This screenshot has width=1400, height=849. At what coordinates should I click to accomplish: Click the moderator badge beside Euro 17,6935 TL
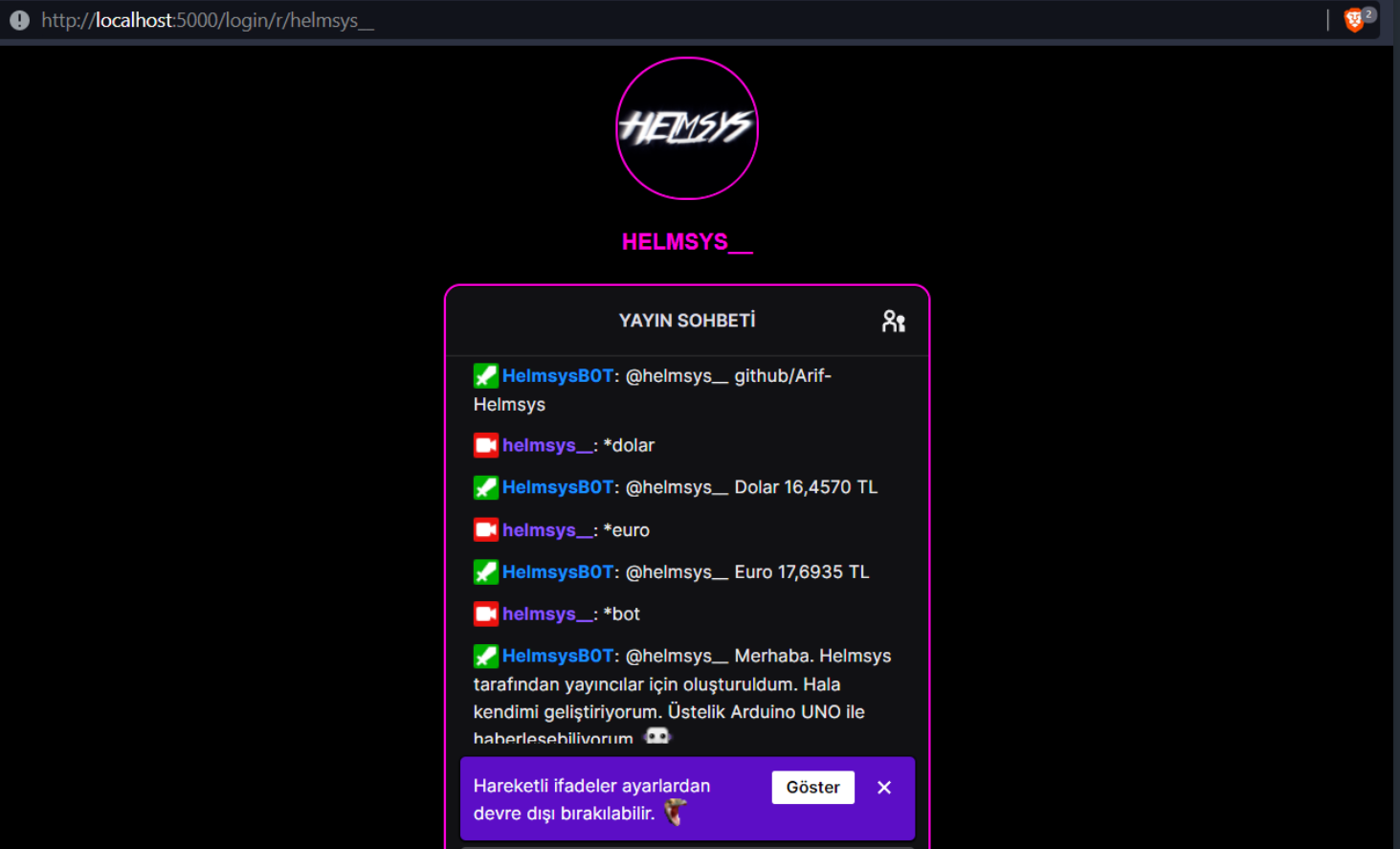click(486, 571)
